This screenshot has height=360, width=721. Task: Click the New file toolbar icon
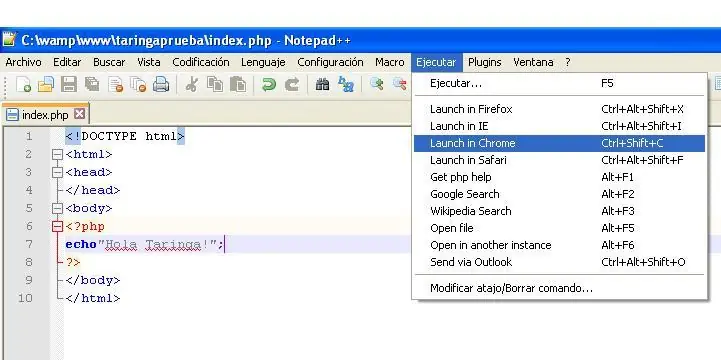coord(23,85)
